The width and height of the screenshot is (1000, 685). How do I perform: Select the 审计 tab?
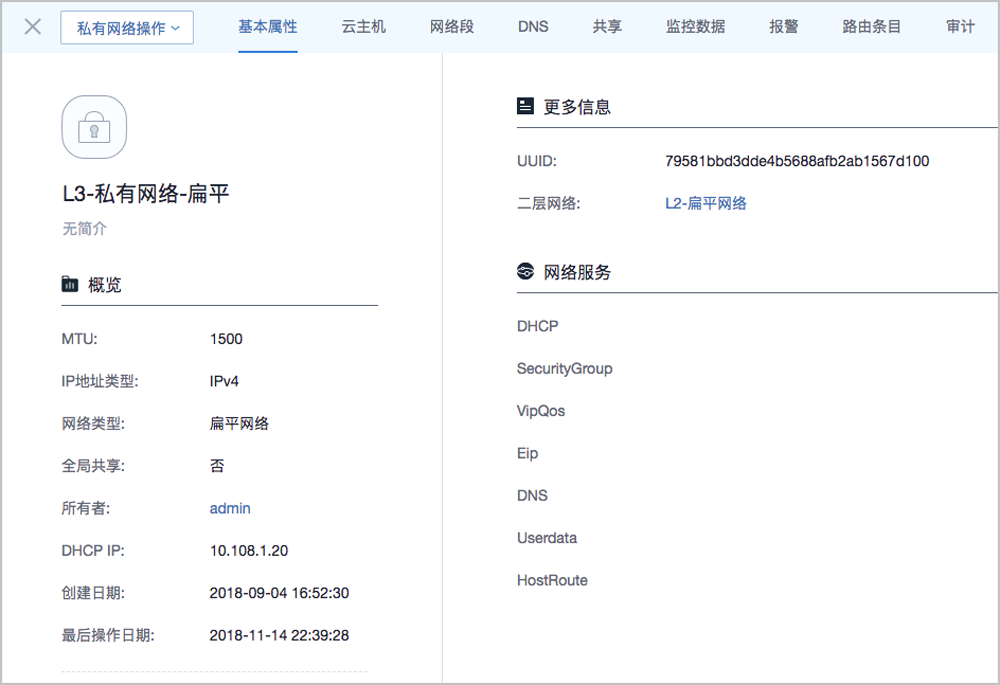click(960, 27)
